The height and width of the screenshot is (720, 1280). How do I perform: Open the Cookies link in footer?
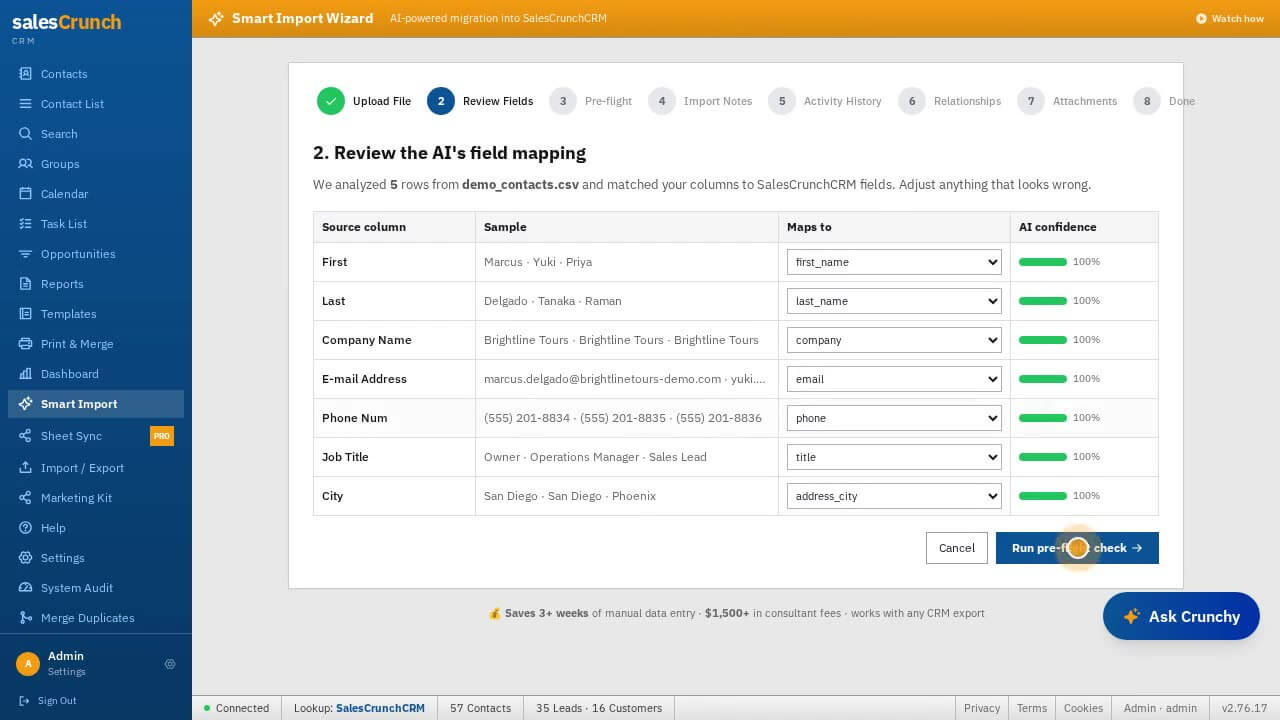click(x=1083, y=708)
